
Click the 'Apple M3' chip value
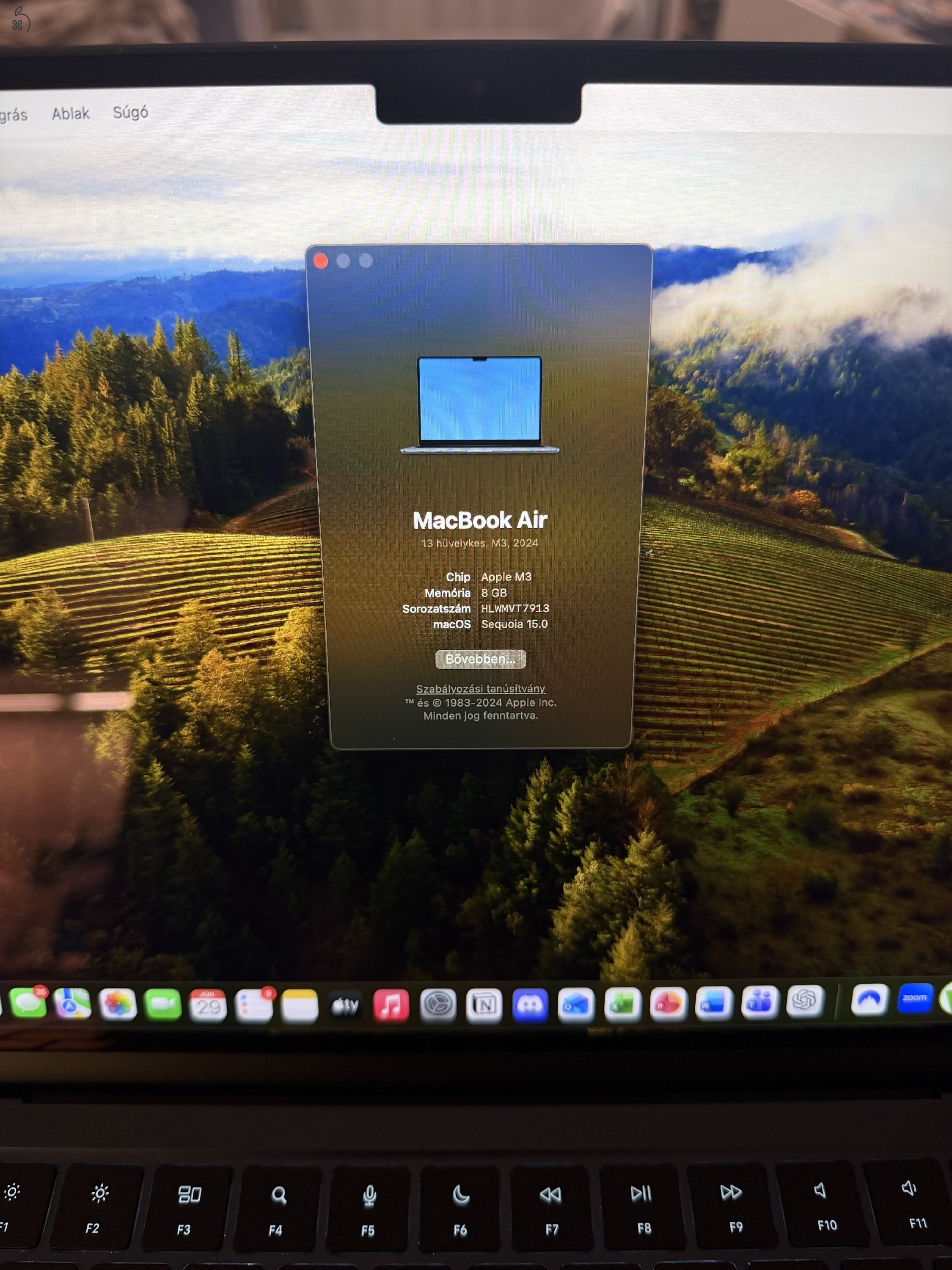(506, 577)
